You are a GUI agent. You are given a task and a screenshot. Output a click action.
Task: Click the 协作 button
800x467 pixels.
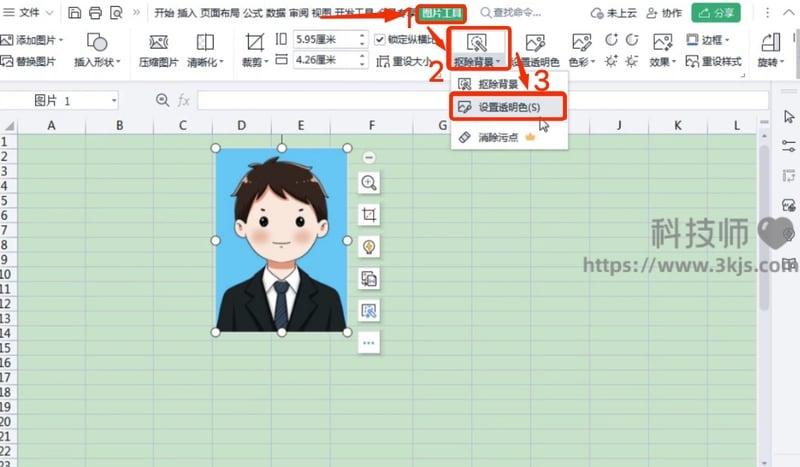pos(664,13)
